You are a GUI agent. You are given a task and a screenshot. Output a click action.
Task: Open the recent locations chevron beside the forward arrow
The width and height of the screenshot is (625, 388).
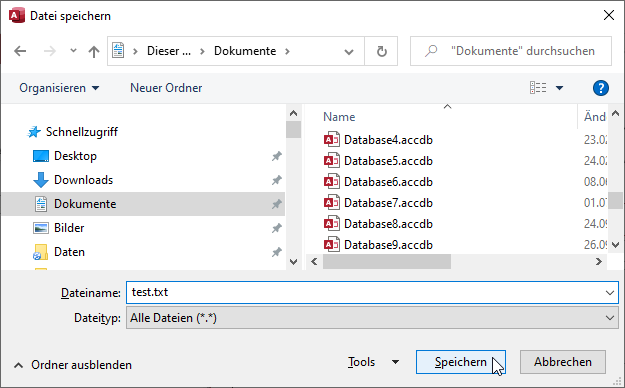73,51
